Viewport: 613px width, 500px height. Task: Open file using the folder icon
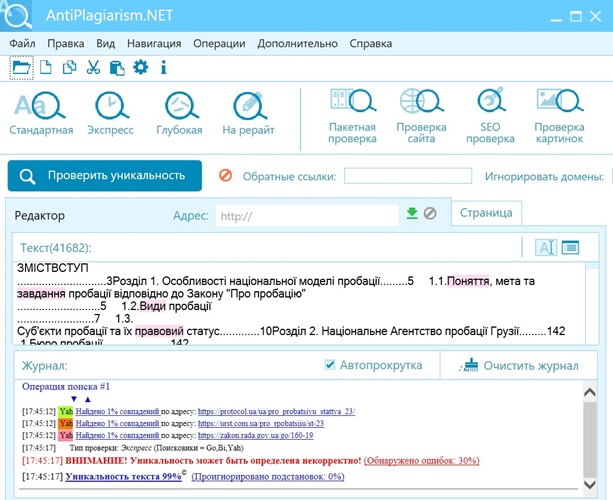[21, 68]
